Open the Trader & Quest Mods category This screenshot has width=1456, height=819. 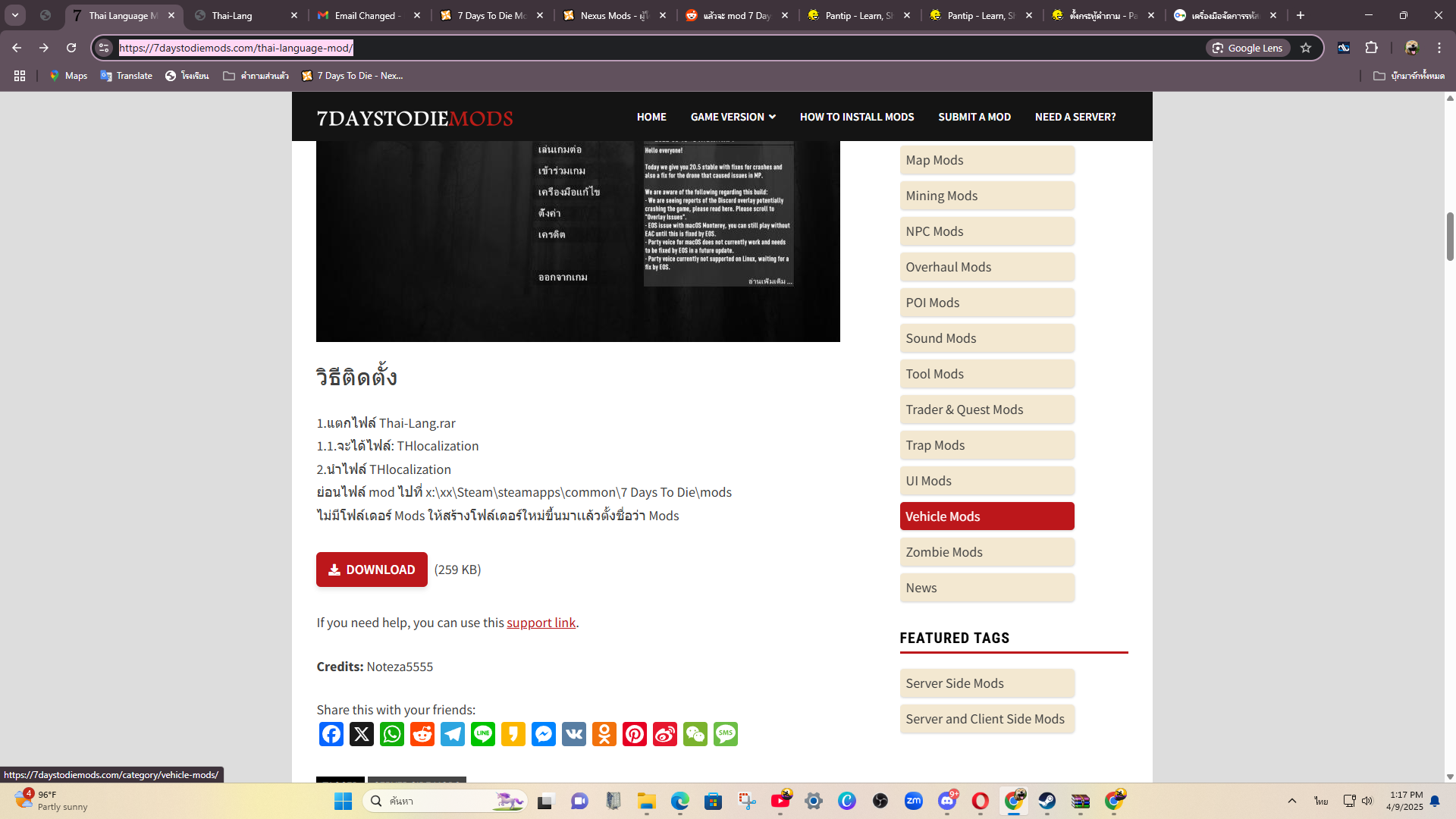click(987, 409)
